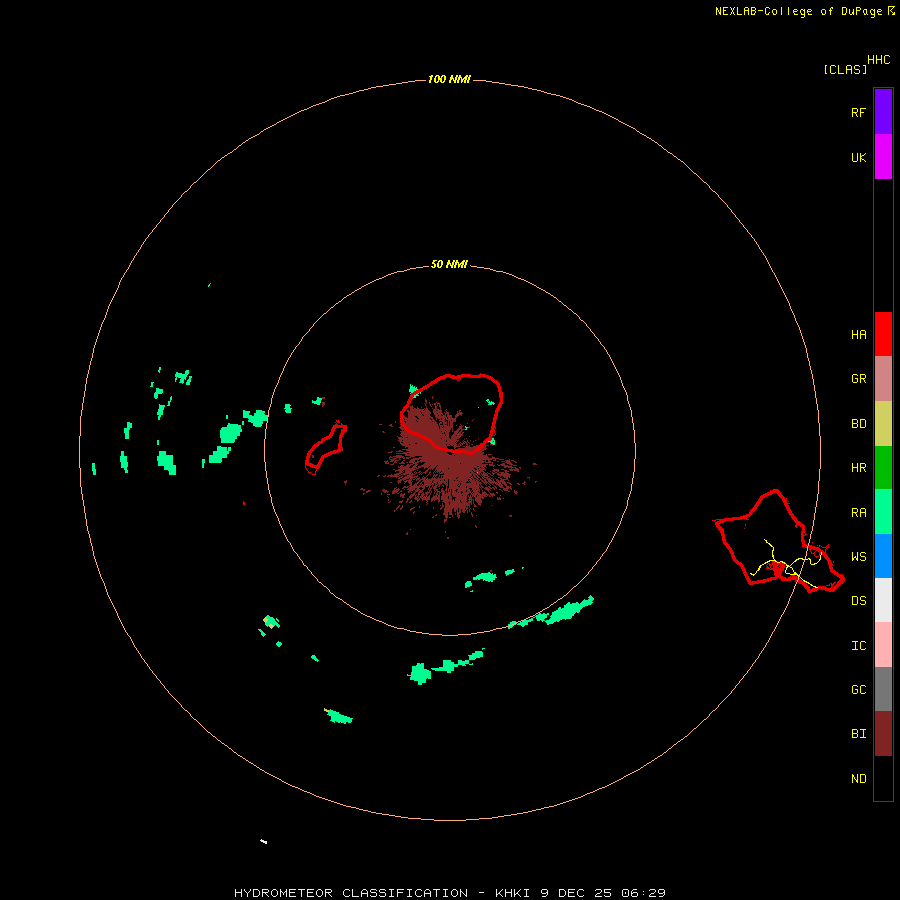Click the HA red legend swatch
This screenshot has height=900, width=900.
pyautogui.click(x=883, y=334)
